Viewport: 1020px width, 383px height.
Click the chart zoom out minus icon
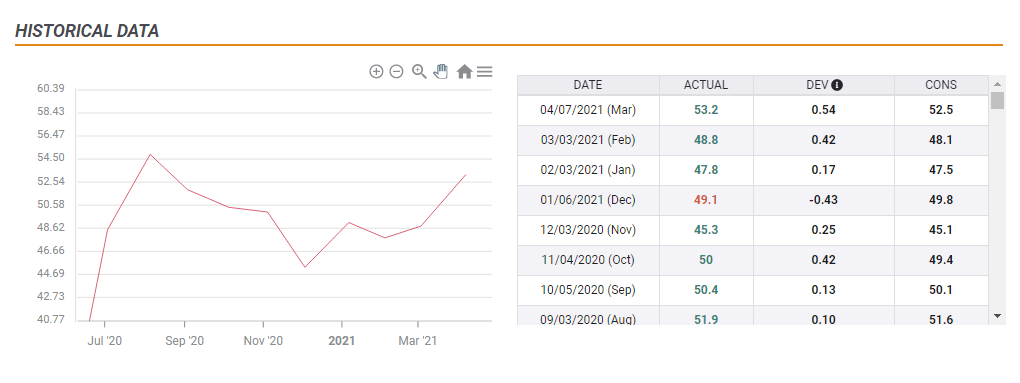(396, 72)
